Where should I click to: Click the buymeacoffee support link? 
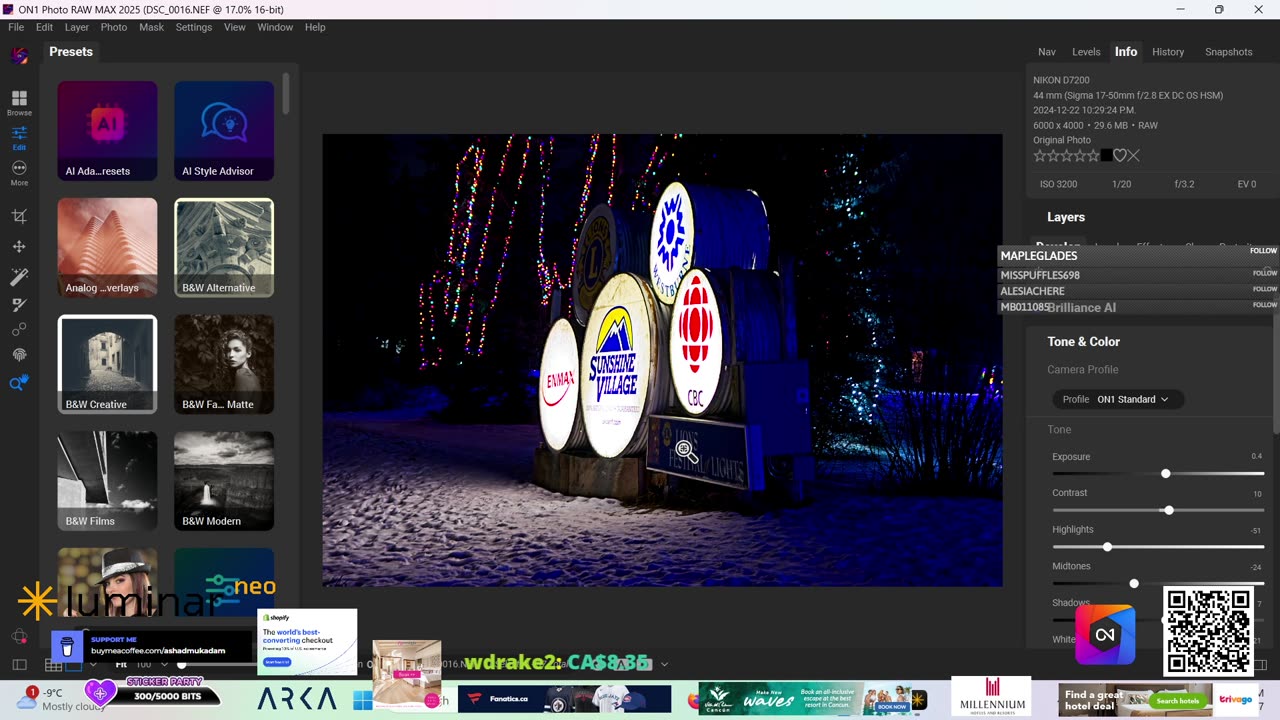coord(158,651)
